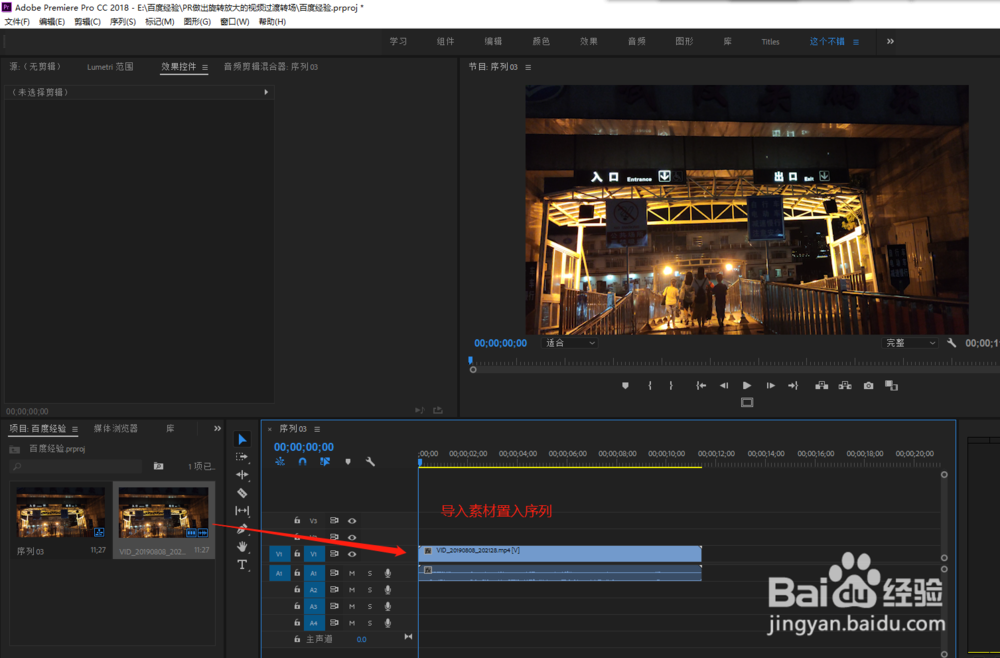
Task: Click the Lift button
Action: click(x=821, y=386)
